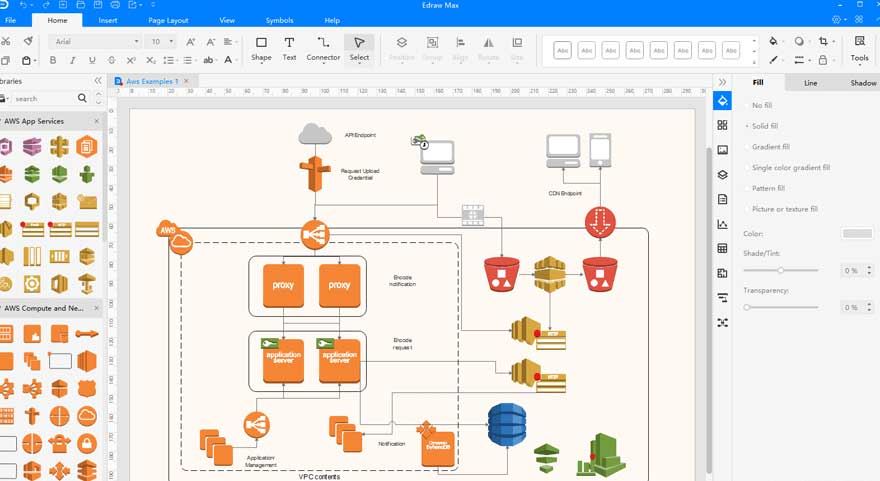The height and width of the screenshot is (481, 880).
Task: Click the Select pointer tool
Action: (359, 48)
